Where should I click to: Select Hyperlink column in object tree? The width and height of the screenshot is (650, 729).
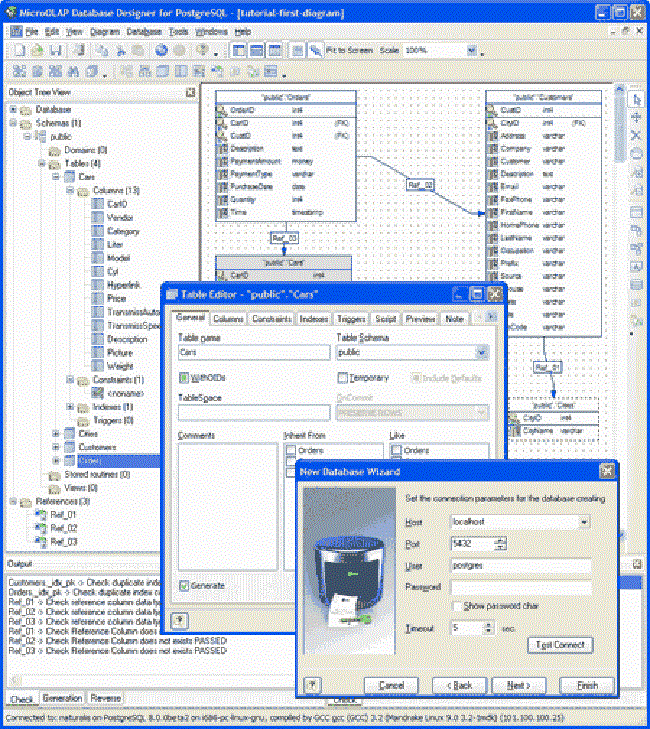click(x=124, y=285)
